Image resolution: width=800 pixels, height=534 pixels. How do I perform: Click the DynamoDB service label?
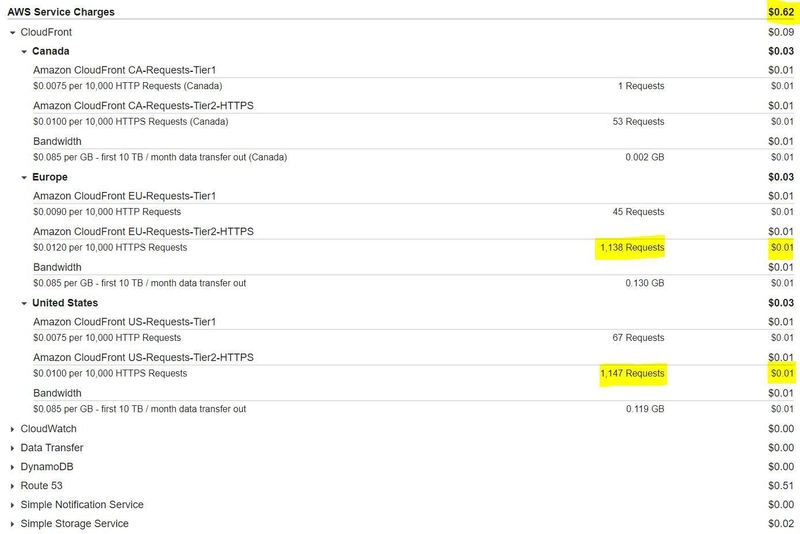tap(47, 467)
